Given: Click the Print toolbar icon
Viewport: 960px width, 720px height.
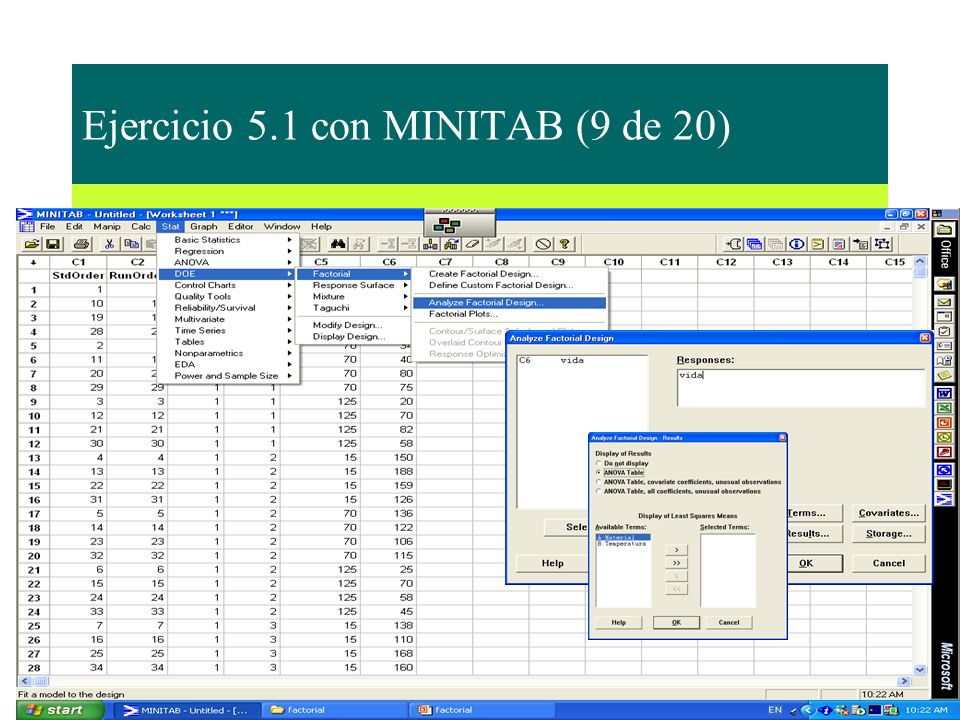Looking at the screenshot, I should point(81,244).
